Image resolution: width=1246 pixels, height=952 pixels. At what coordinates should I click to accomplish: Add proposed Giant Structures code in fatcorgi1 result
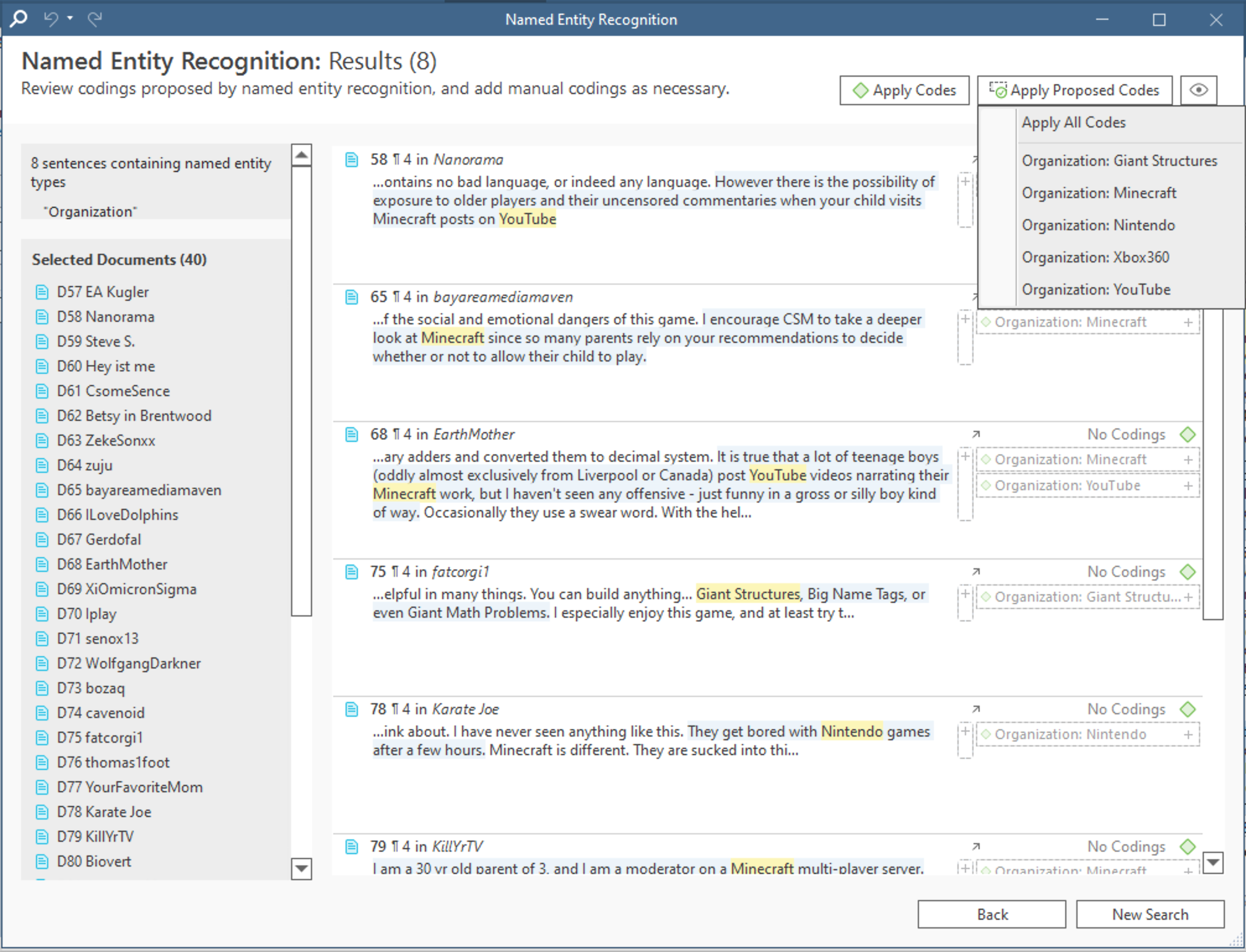tap(1188, 597)
